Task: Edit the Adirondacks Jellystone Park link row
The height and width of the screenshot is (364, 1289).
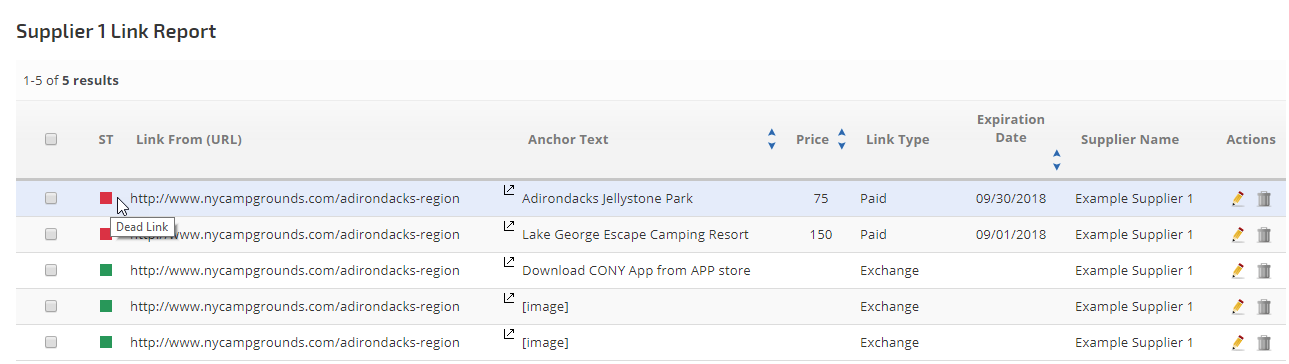Action: 1238,199
